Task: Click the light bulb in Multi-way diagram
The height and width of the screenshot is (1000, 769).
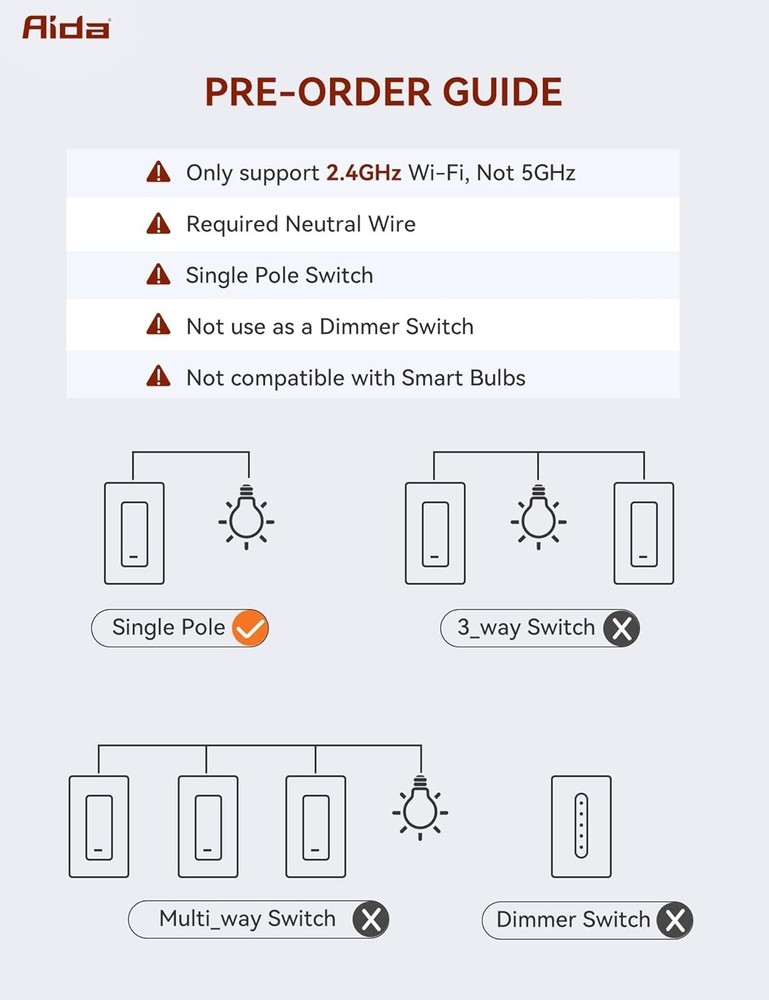Action: pyautogui.click(x=420, y=805)
